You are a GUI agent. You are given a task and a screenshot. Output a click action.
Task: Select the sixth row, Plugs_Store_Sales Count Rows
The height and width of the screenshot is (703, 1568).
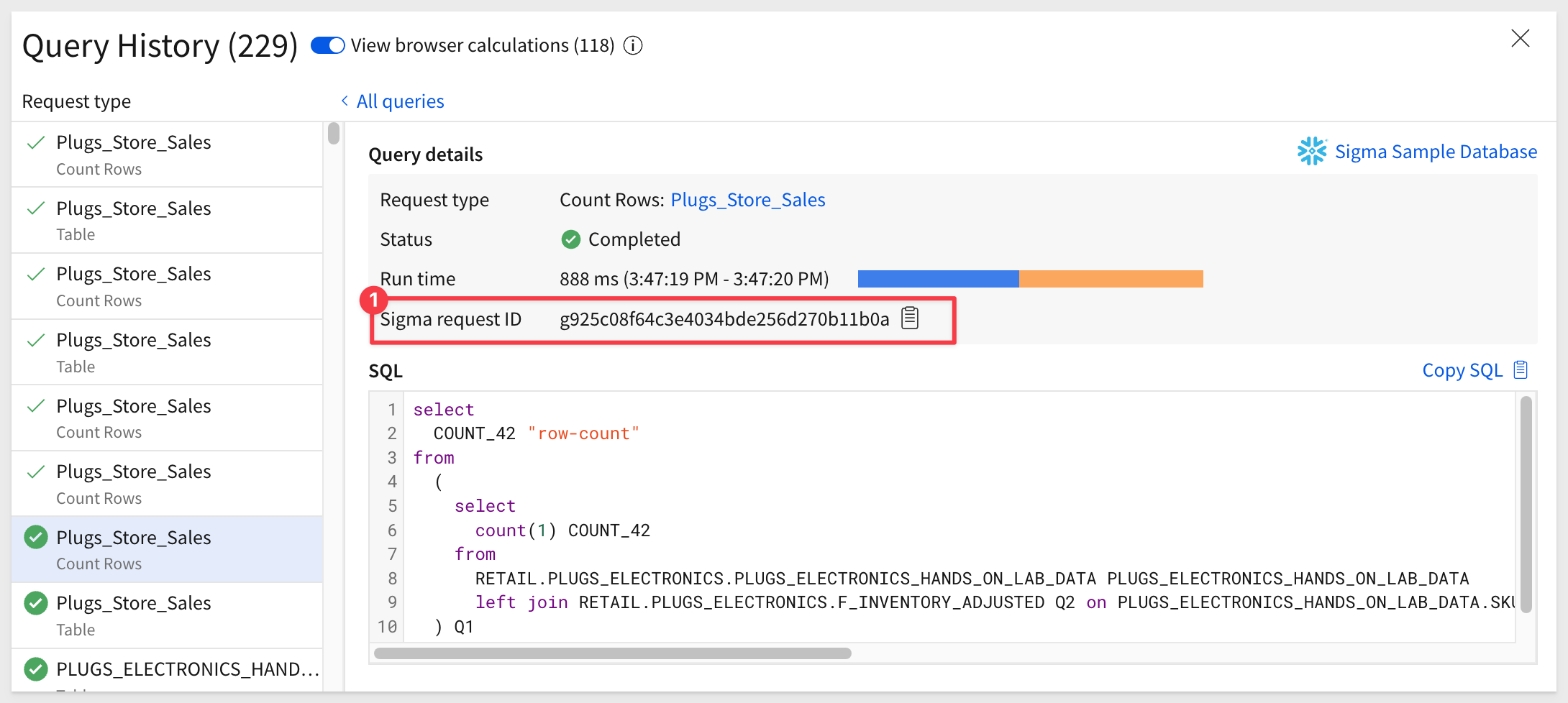coord(167,484)
